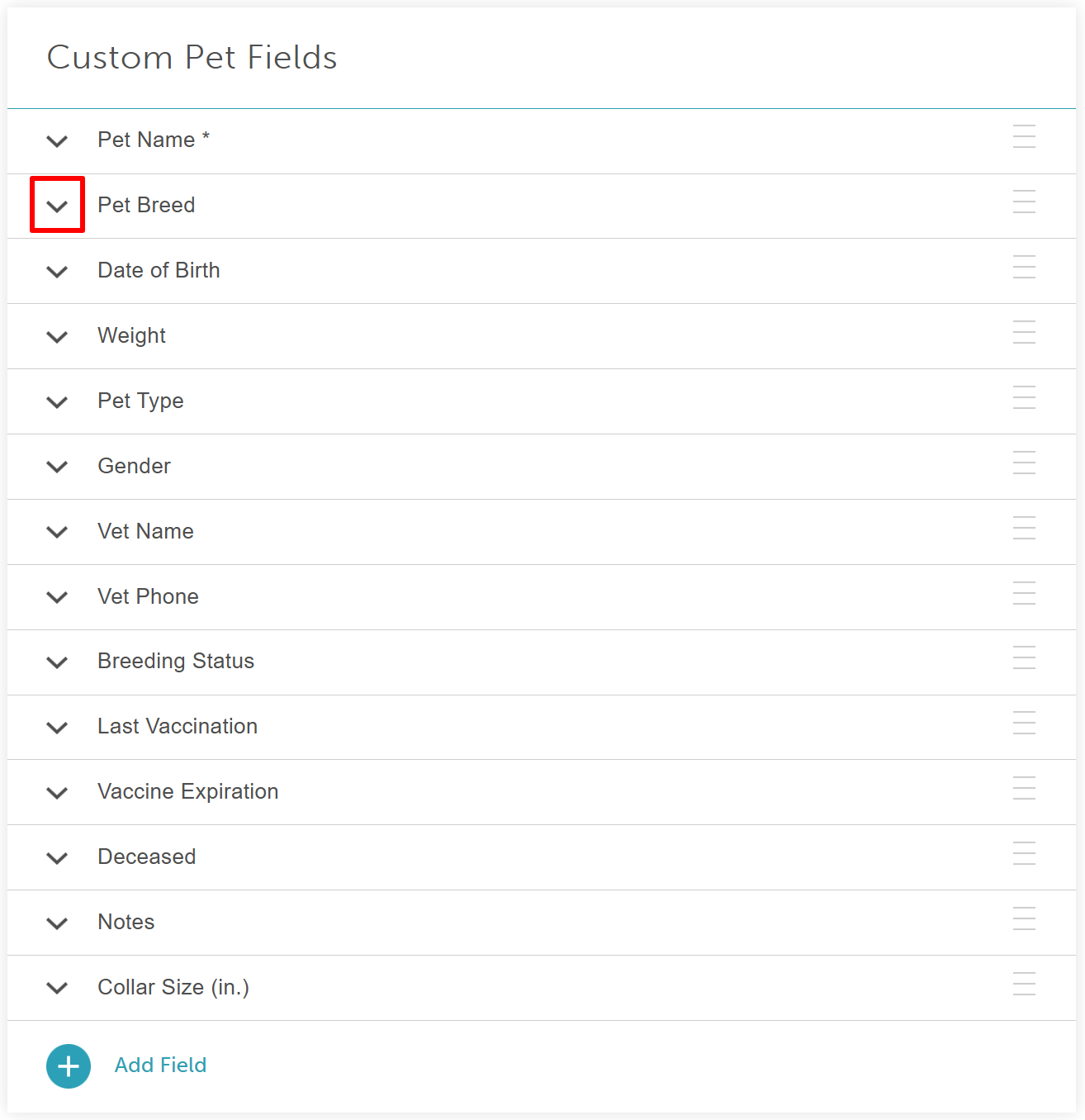Click the drag handle on Notes row

tap(1024, 918)
